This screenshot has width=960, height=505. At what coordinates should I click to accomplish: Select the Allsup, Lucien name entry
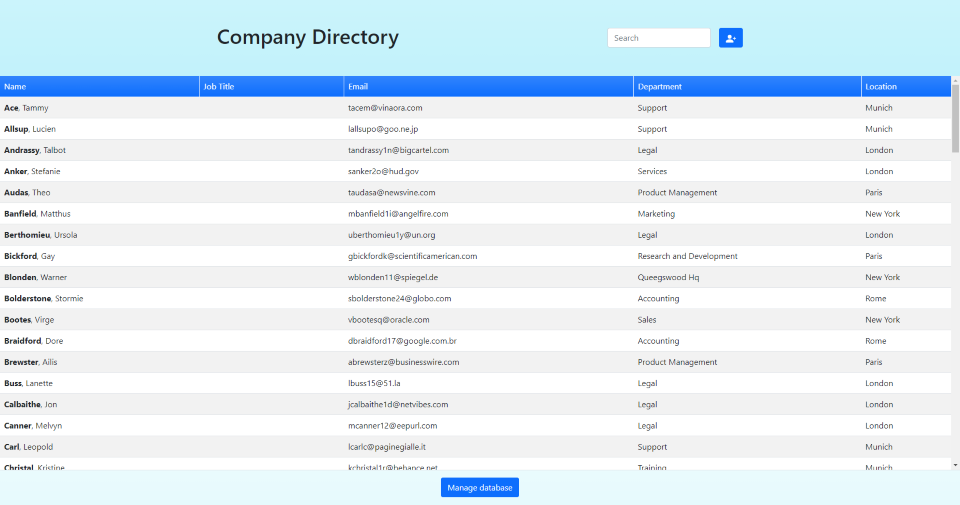30,129
